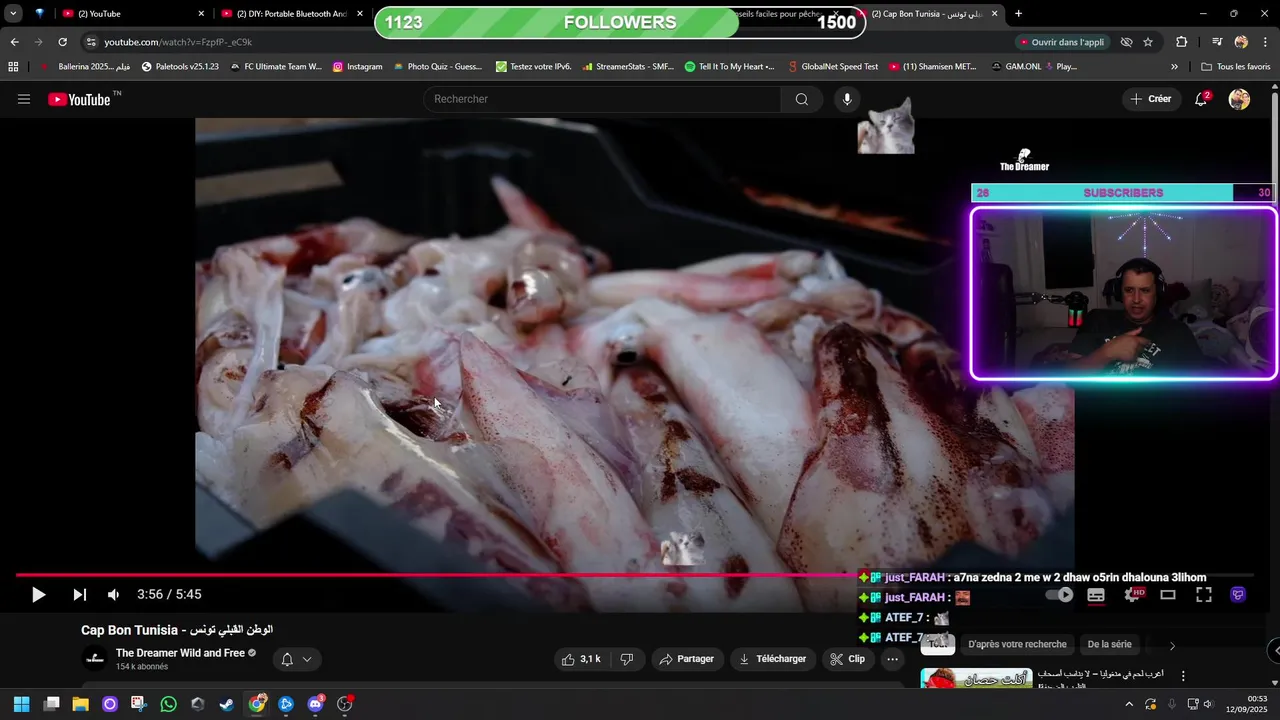1280x720 pixels.
Task: Go back in browser history
Action: click(14, 42)
